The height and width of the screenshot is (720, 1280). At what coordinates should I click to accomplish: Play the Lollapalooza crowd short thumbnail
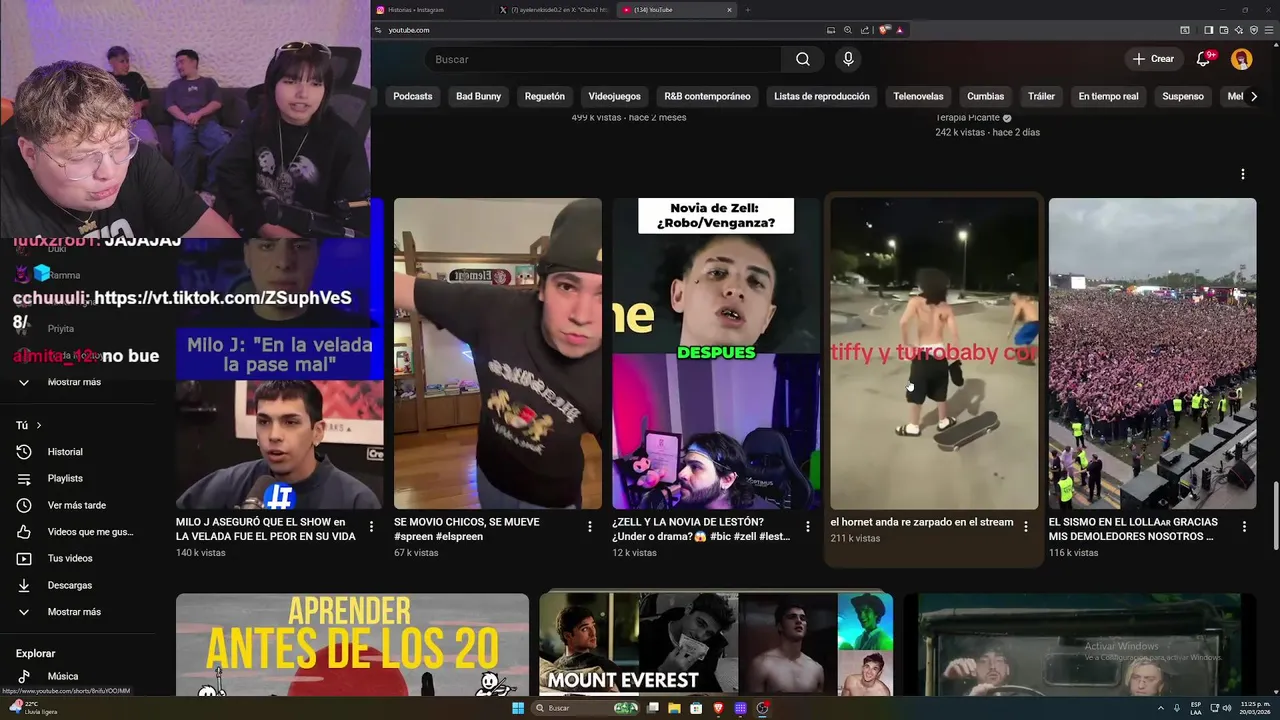1152,353
